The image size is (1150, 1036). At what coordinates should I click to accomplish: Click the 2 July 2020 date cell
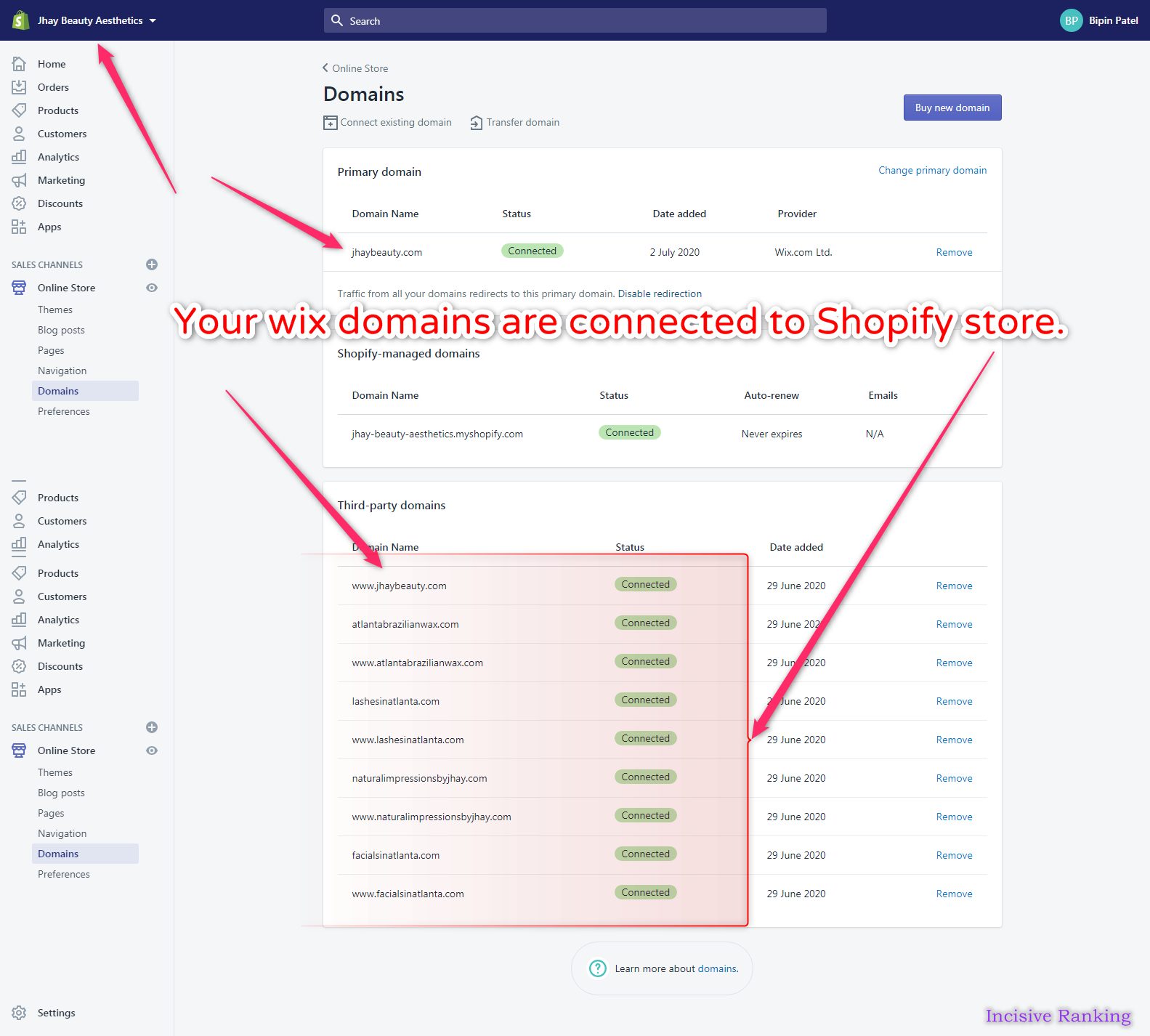coord(675,252)
